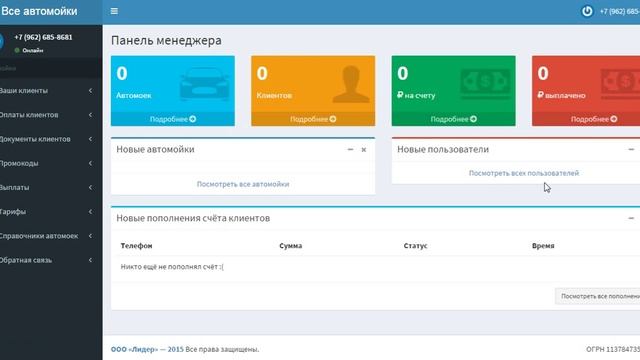Expand the Документы клиентов menu chevron
Image resolution: width=640 pixels, height=360 pixels.
91,139
